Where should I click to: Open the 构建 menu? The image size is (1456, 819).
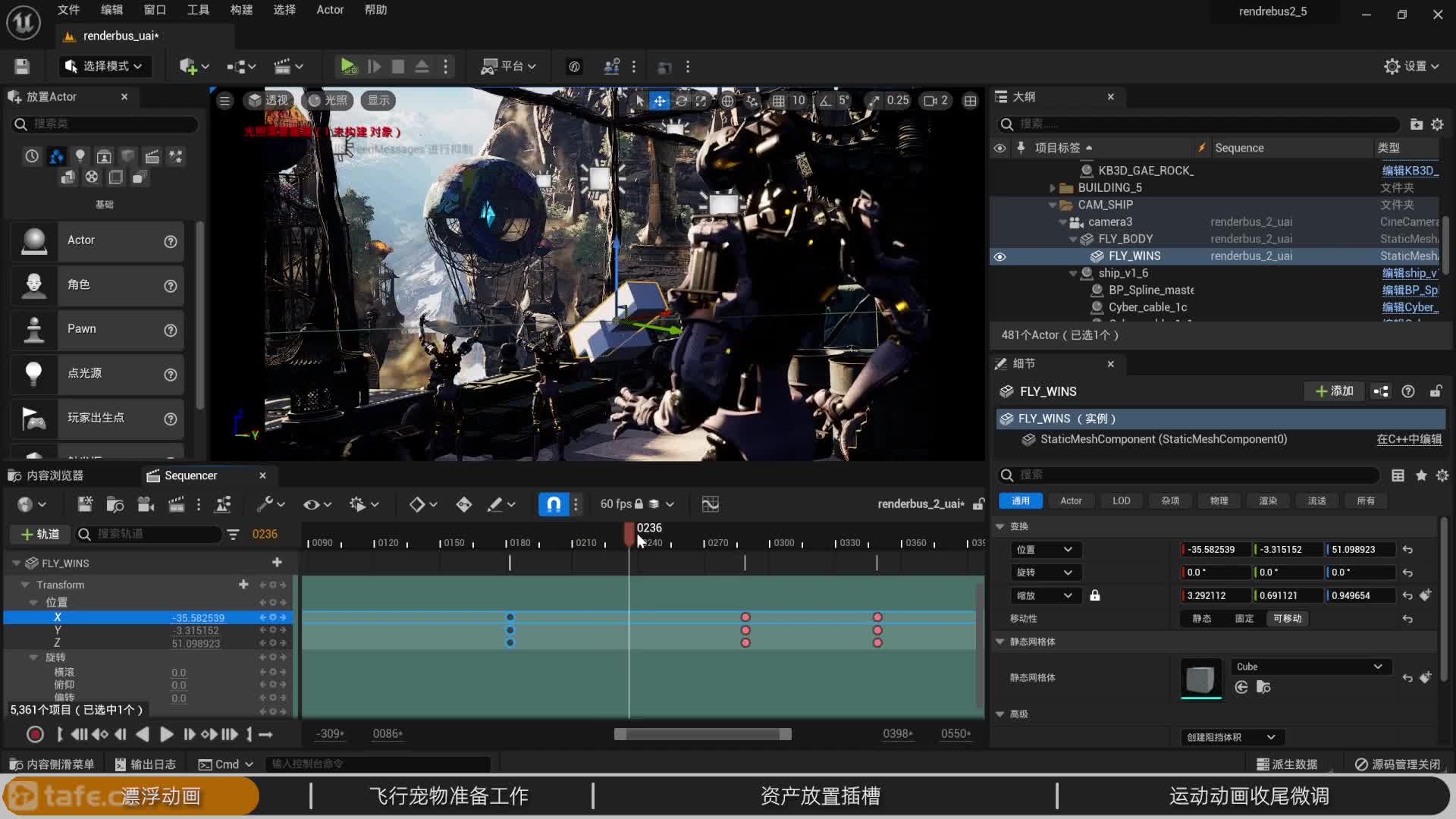pyautogui.click(x=241, y=10)
